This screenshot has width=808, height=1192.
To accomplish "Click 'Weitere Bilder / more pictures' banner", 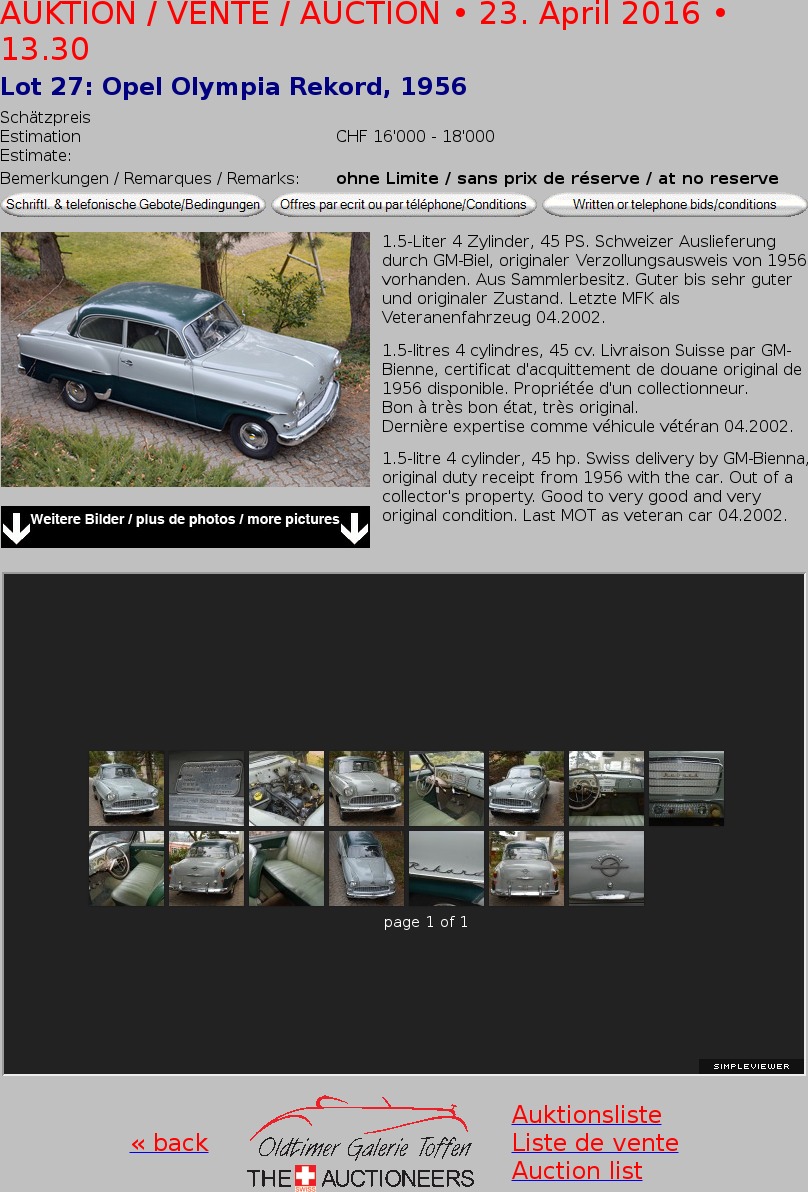I will point(185,527).
